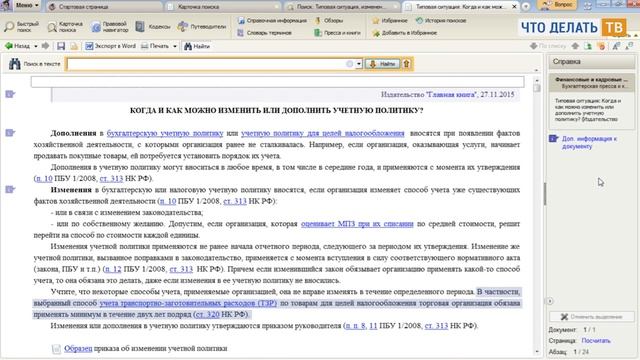Click the Образец document icon
This screenshot has width=640, height=360.
pyautogui.click(x=56, y=349)
